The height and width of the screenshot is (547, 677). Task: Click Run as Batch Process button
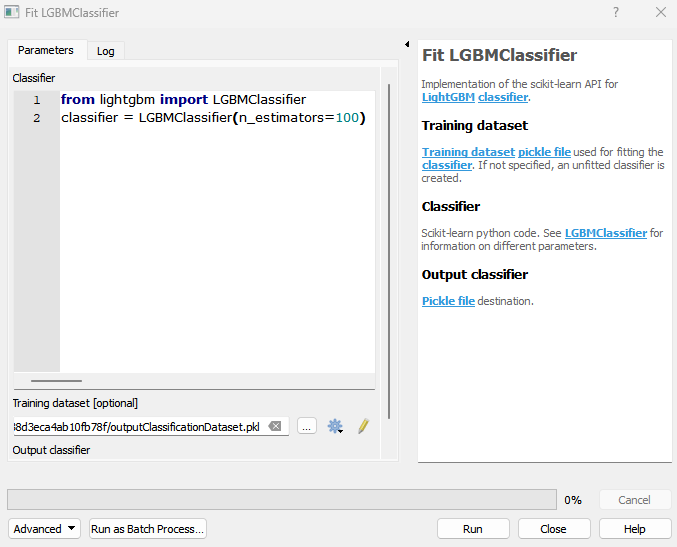(x=148, y=529)
